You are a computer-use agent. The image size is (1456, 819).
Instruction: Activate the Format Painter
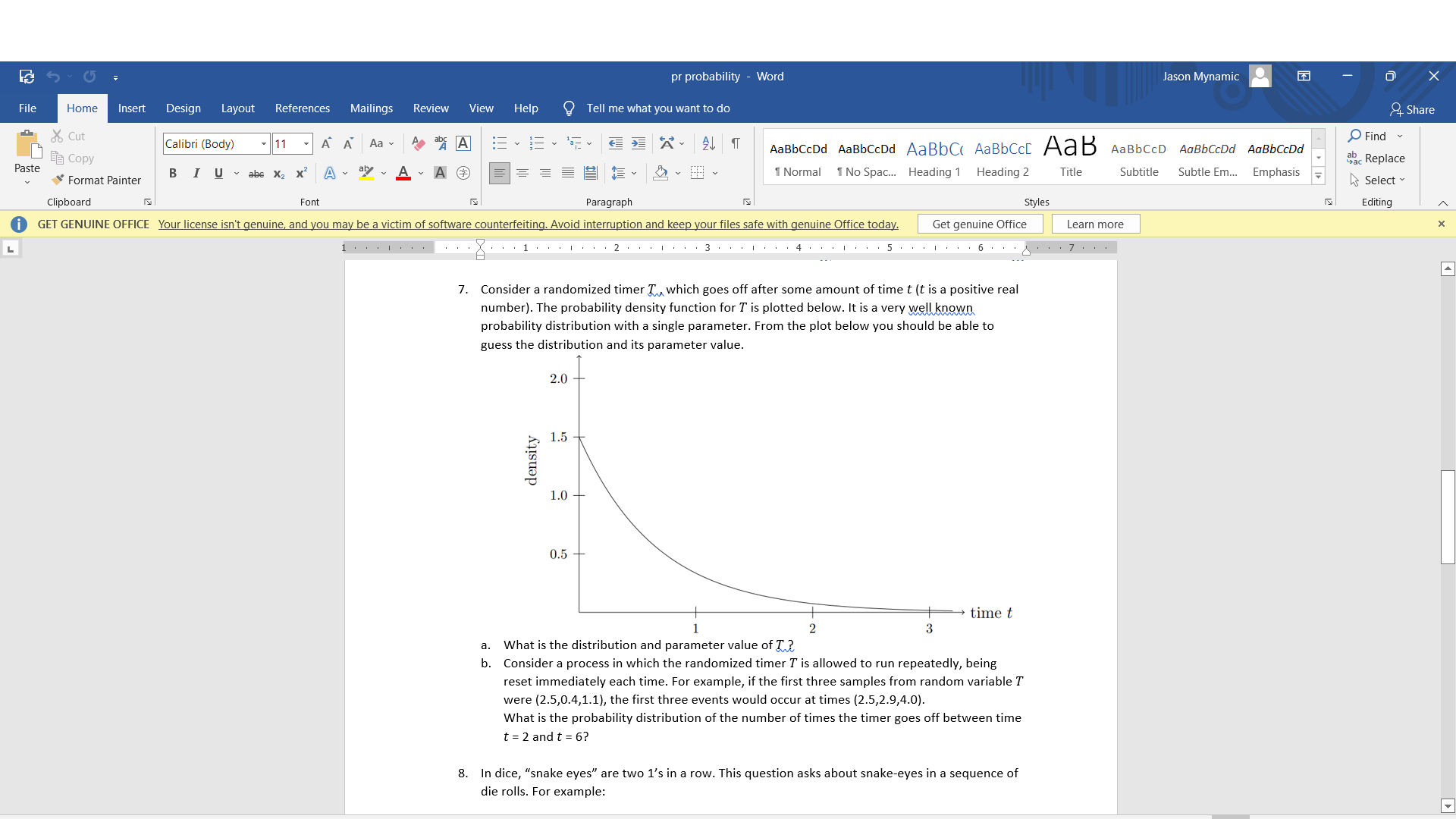click(x=97, y=180)
